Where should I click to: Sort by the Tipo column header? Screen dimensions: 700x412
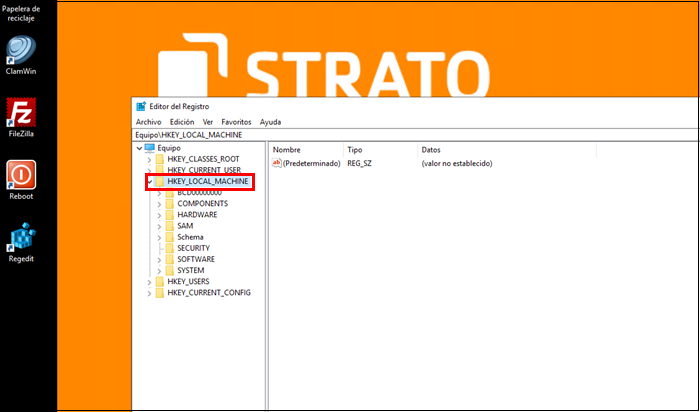(380, 150)
